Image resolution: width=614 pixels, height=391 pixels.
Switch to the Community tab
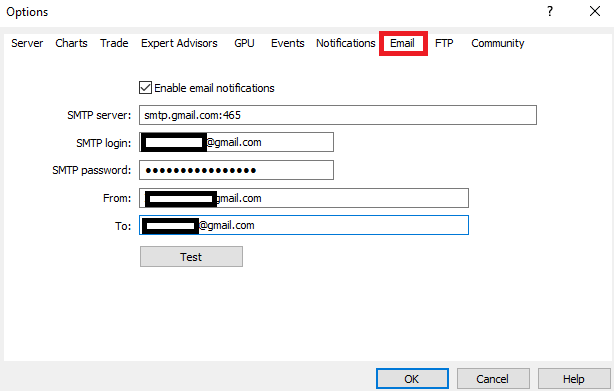pos(497,43)
